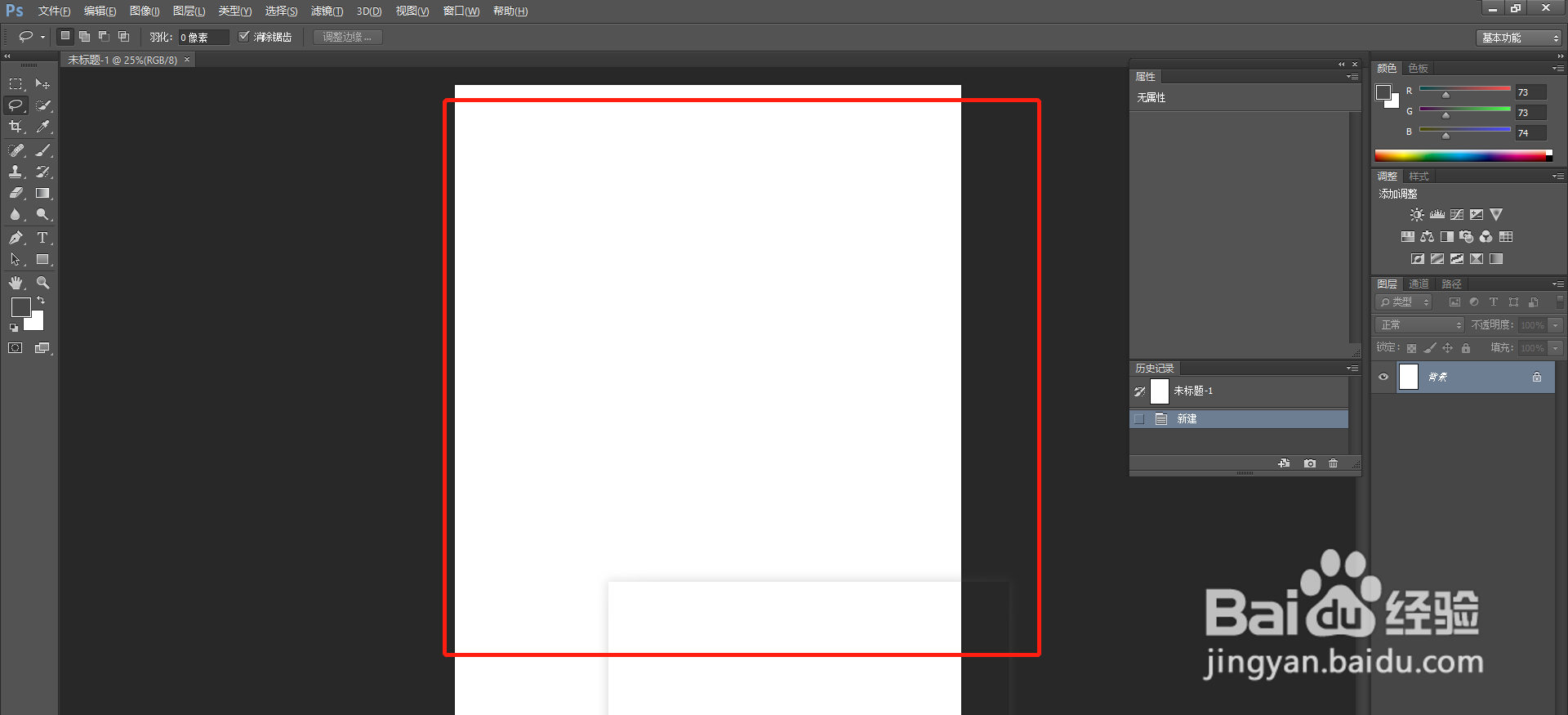
Task: Toggle the 消除锯齿 anti-alias checkbox
Action: click(243, 37)
